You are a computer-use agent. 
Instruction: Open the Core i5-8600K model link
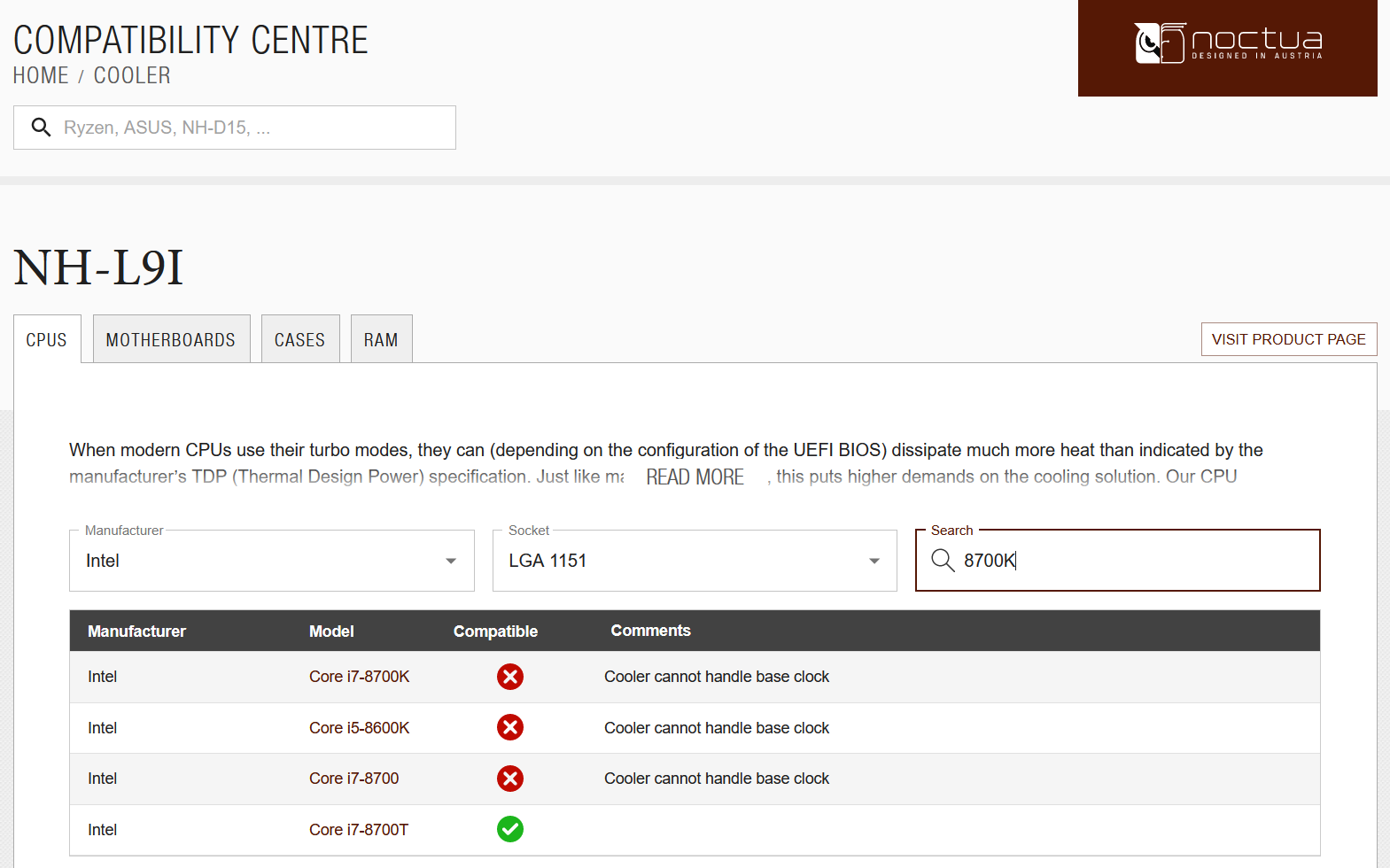tap(360, 728)
